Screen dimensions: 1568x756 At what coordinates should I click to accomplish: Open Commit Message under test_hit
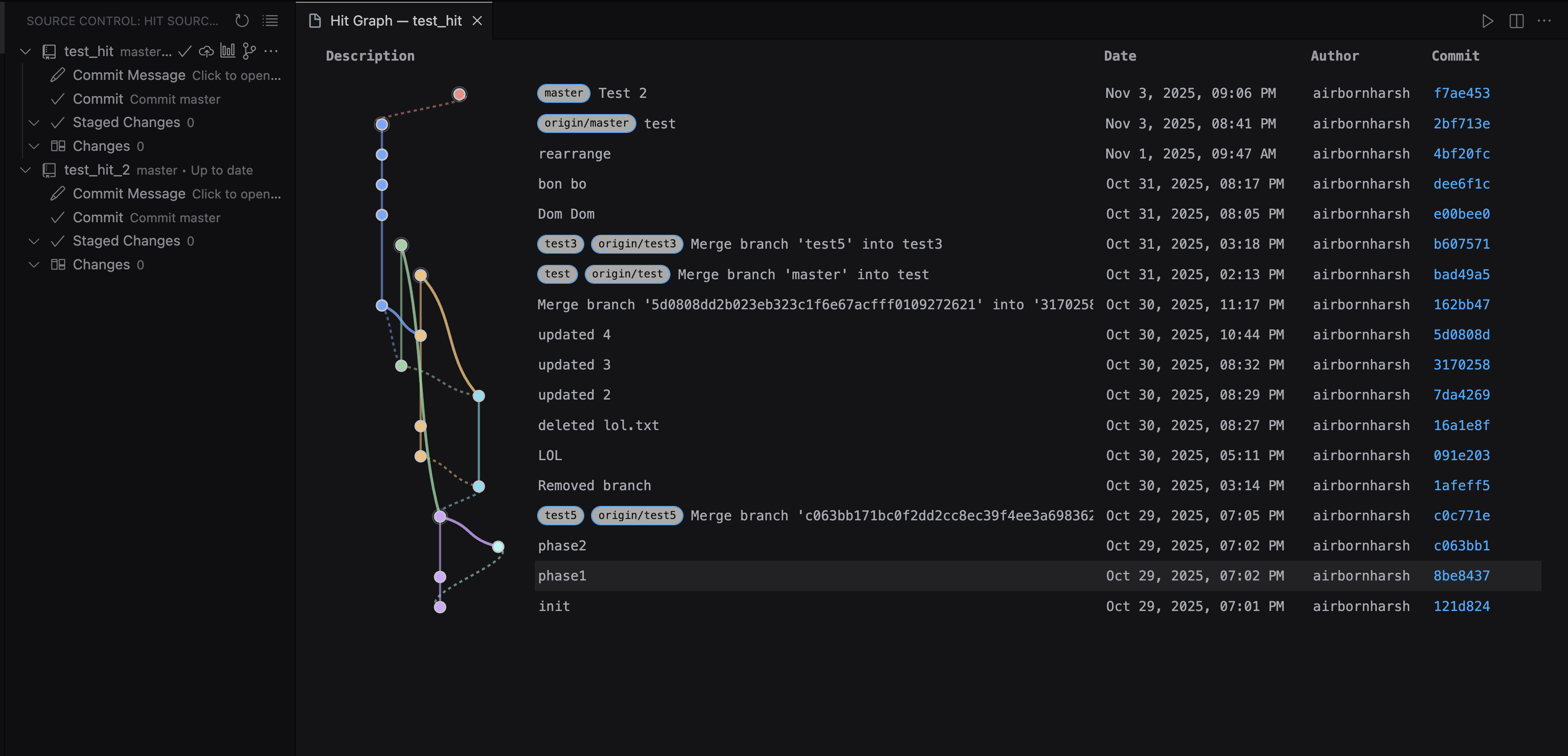click(x=129, y=75)
